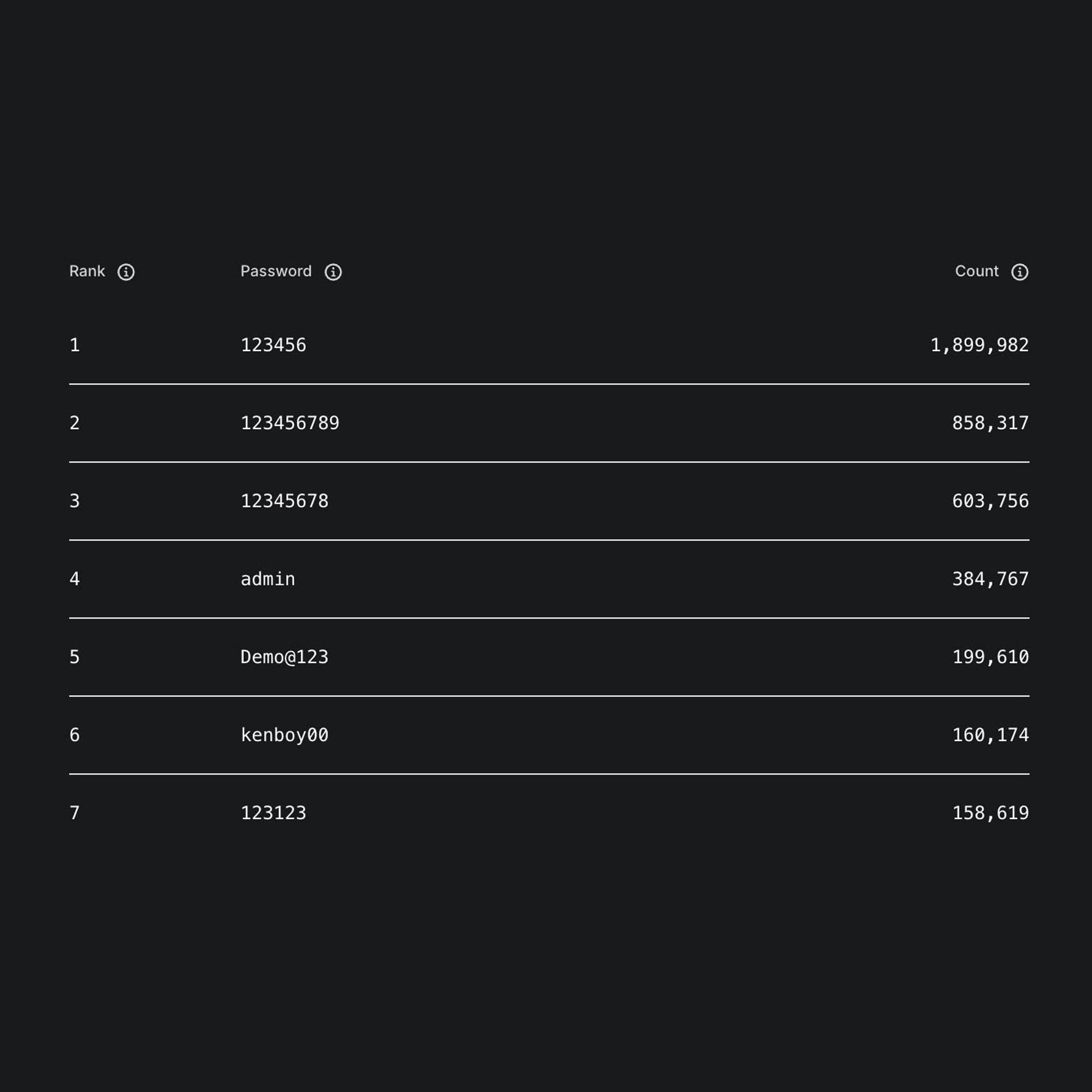Open the Password column info icon

pyautogui.click(x=333, y=272)
